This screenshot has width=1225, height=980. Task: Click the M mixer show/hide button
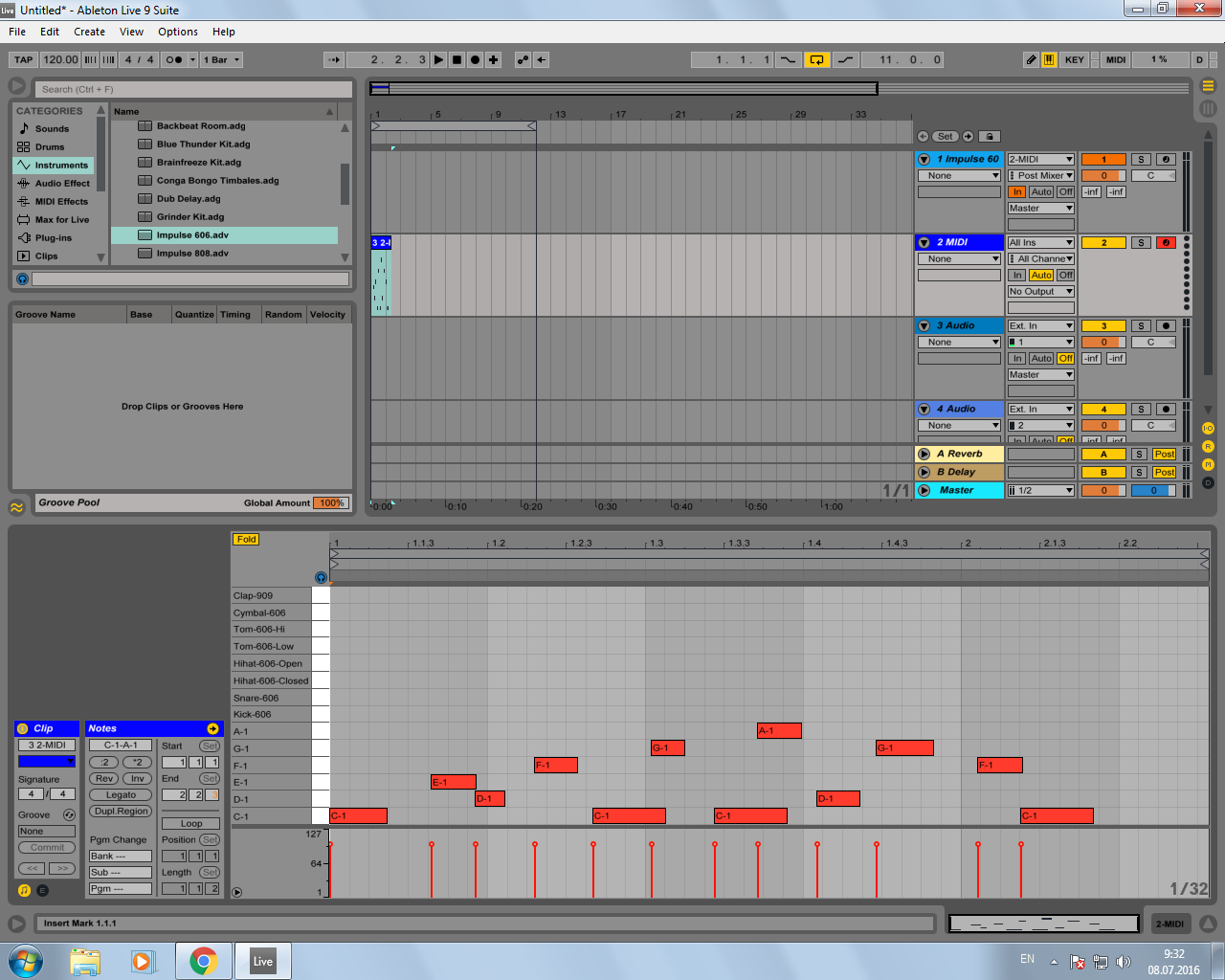pyautogui.click(x=1208, y=464)
